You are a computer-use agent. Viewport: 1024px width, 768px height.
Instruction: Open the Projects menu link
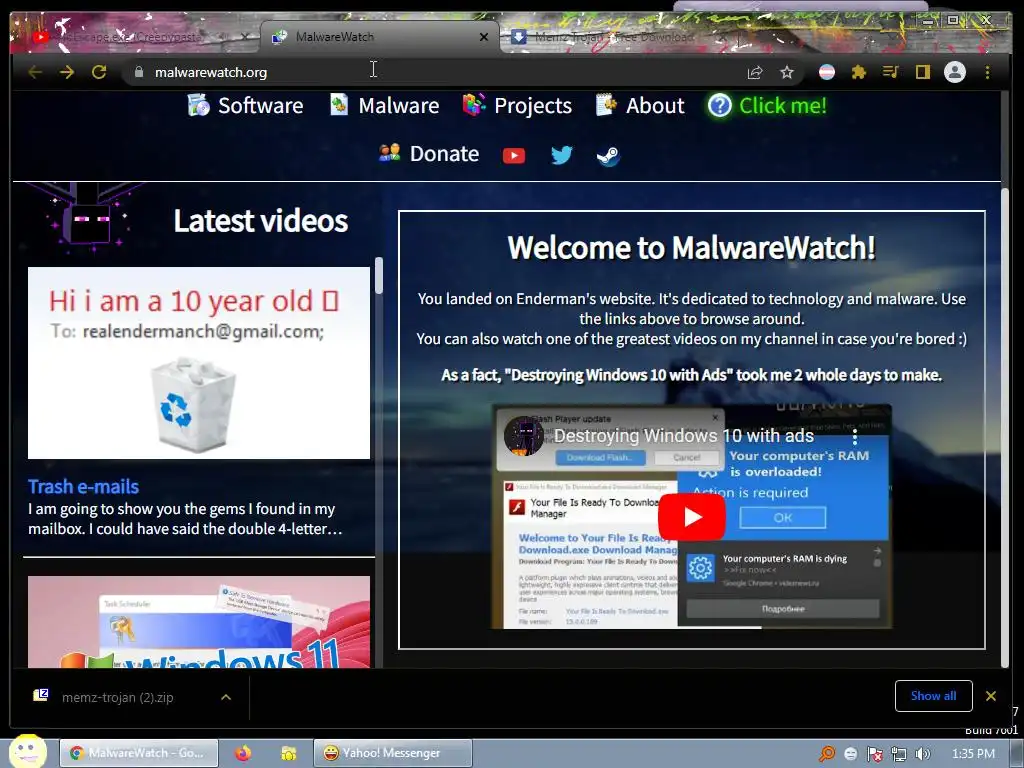[x=533, y=106]
